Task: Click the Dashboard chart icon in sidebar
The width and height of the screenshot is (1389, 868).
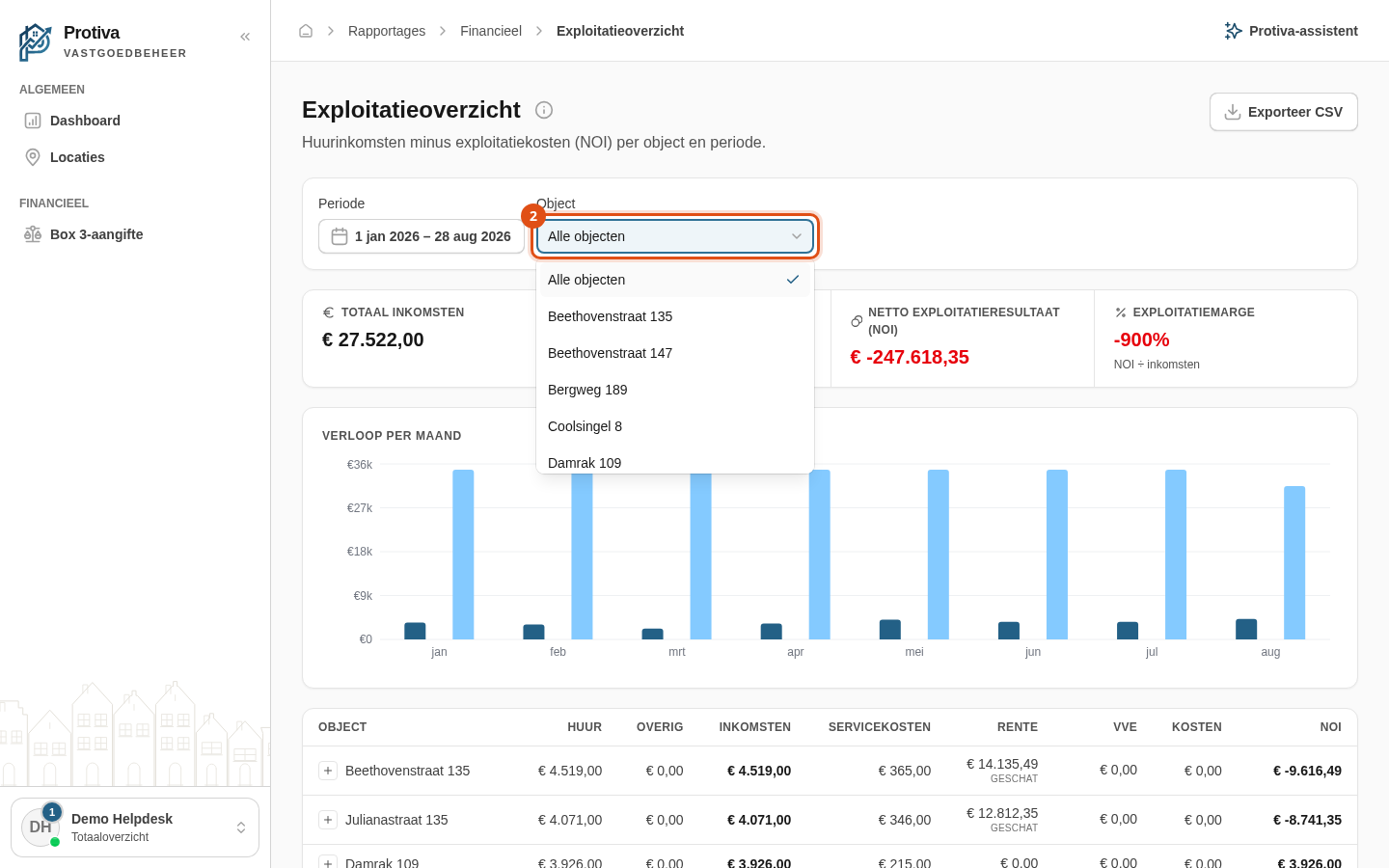Action: pyautogui.click(x=33, y=121)
